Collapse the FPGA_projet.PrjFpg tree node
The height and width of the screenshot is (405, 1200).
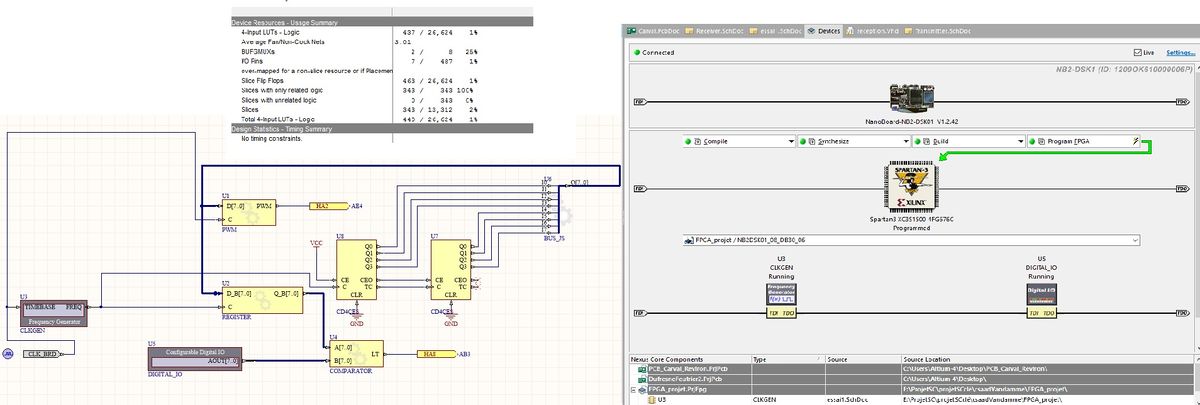tap(633, 389)
